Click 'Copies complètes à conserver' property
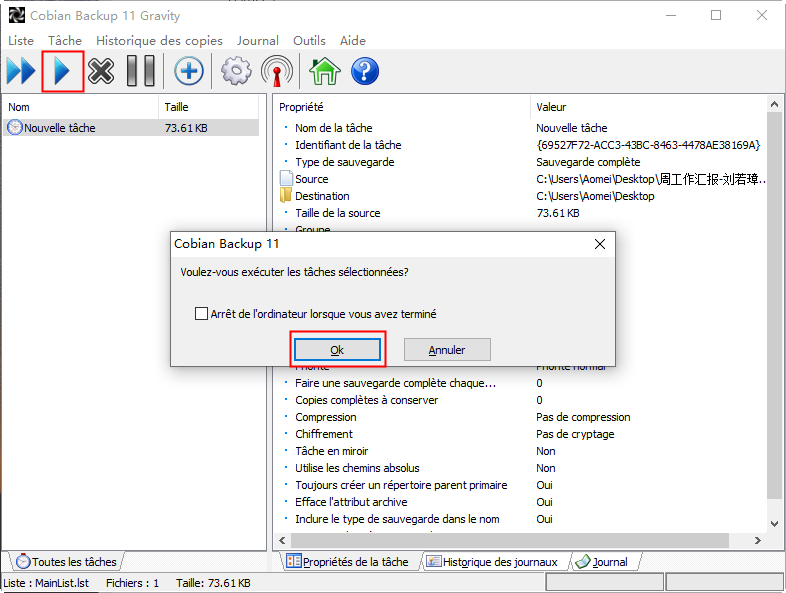Screen dimensions: 786x593 click(366, 400)
